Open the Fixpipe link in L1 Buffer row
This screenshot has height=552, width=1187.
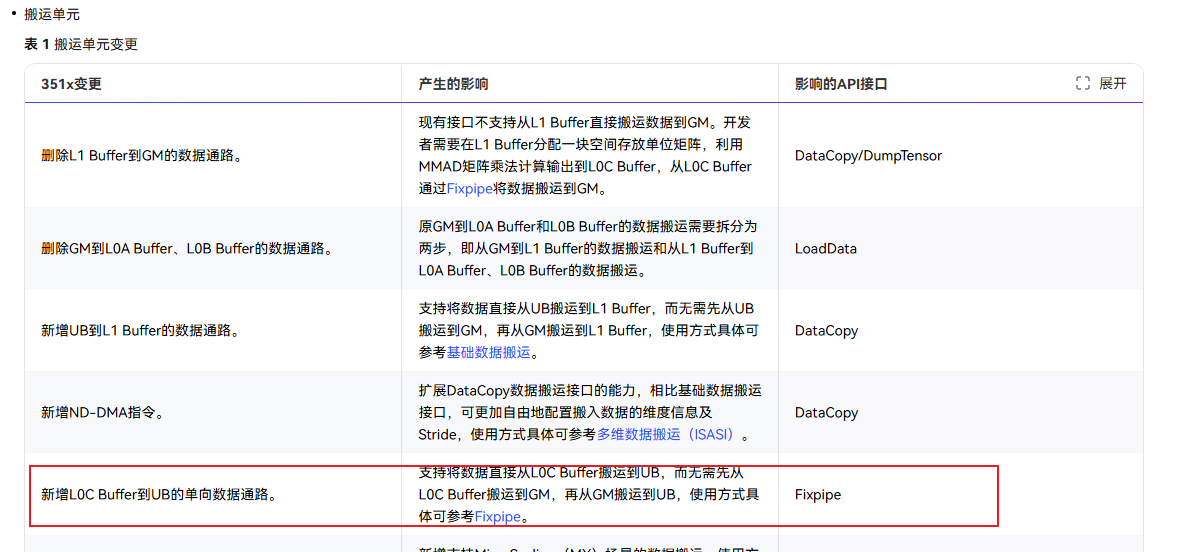click(x=469, y=190)
